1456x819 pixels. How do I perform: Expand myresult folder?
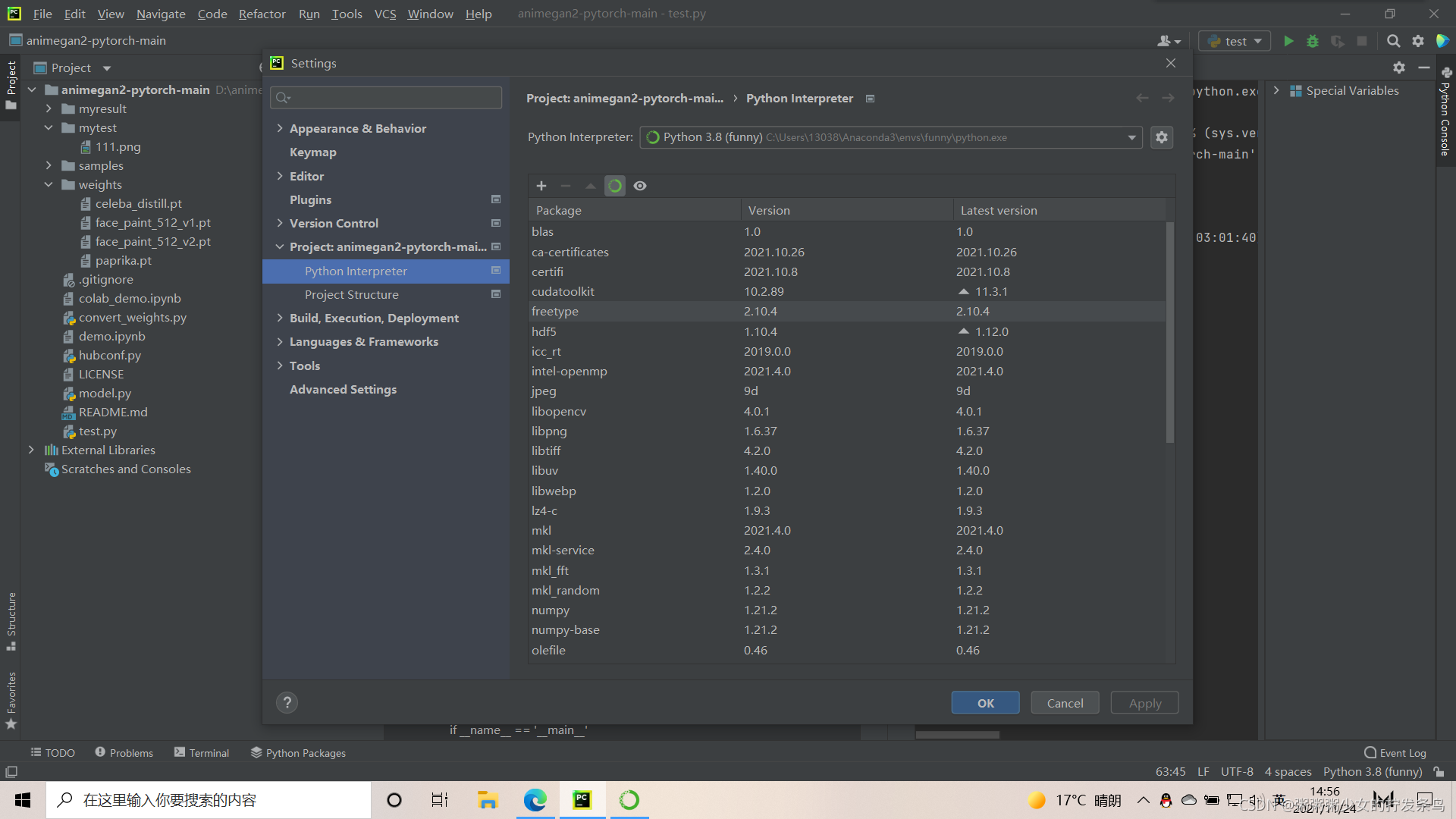pyautogui.click(x=49, y=108)
